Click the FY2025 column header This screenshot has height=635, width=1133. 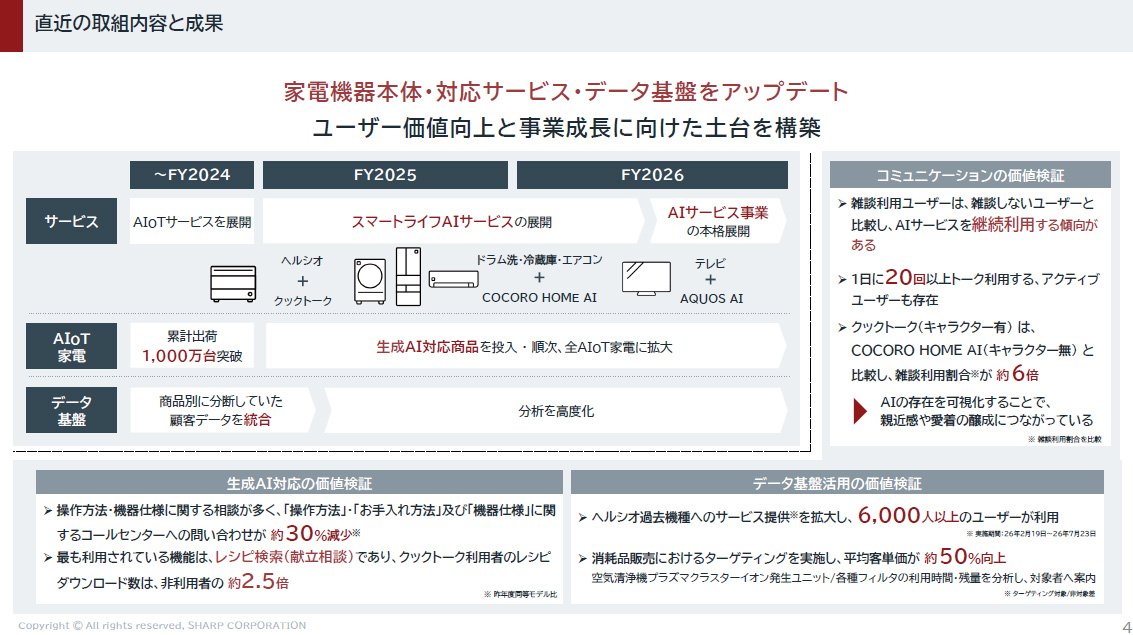coord(385,175)
